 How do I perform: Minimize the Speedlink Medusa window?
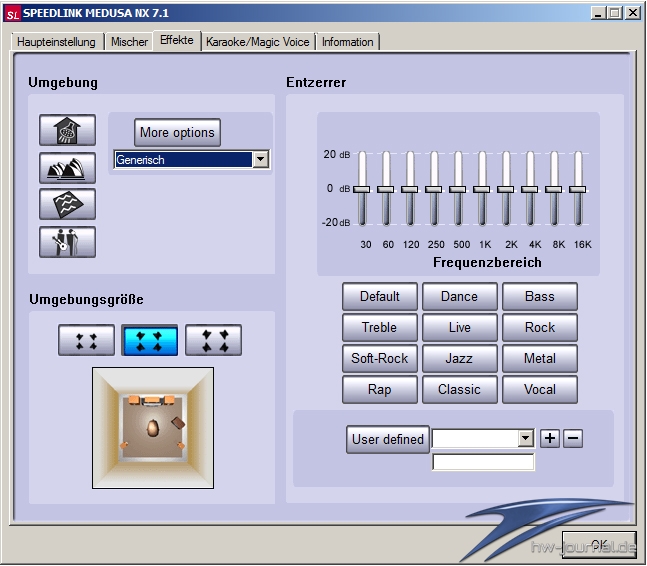point(598,13)
